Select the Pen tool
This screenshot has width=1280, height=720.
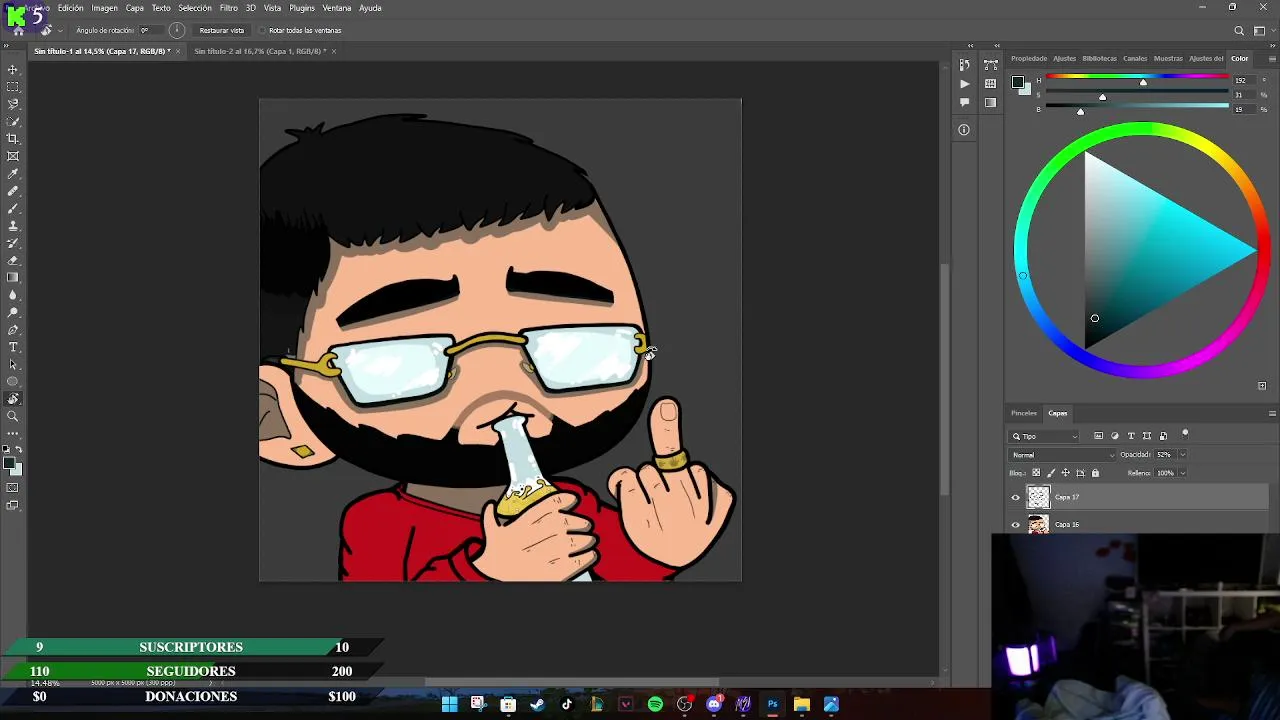(13, 330)
